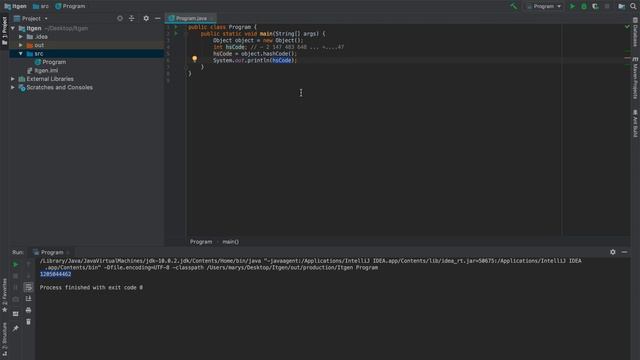Click the highlighted hsCode in println
The height and width of the screenshot is (360, 640).
click(x=282, y=60)
